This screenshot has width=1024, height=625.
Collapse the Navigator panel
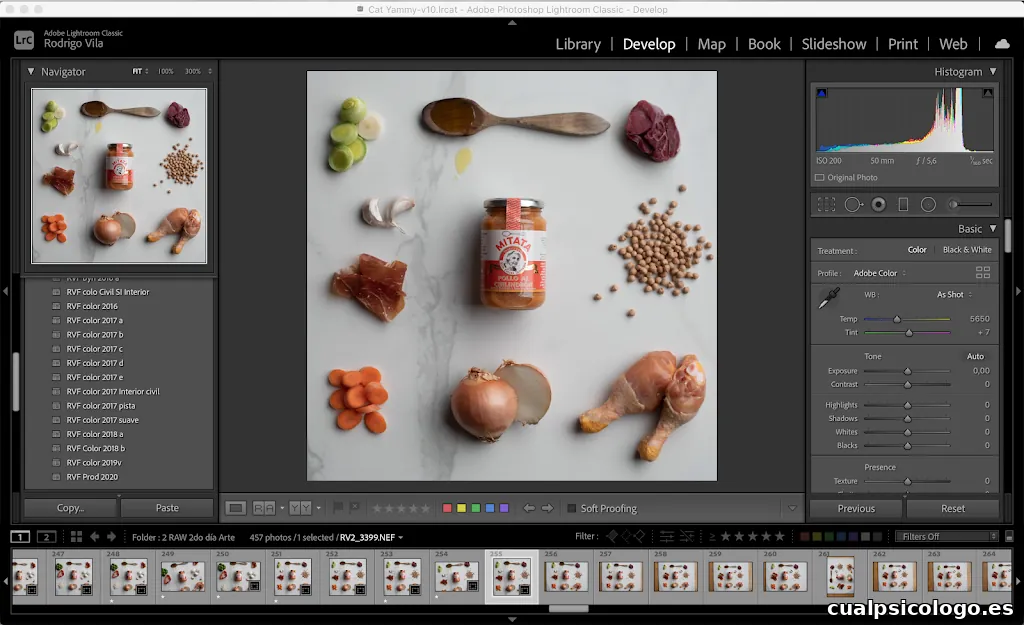pyautogui.click(x=31, y=72)
